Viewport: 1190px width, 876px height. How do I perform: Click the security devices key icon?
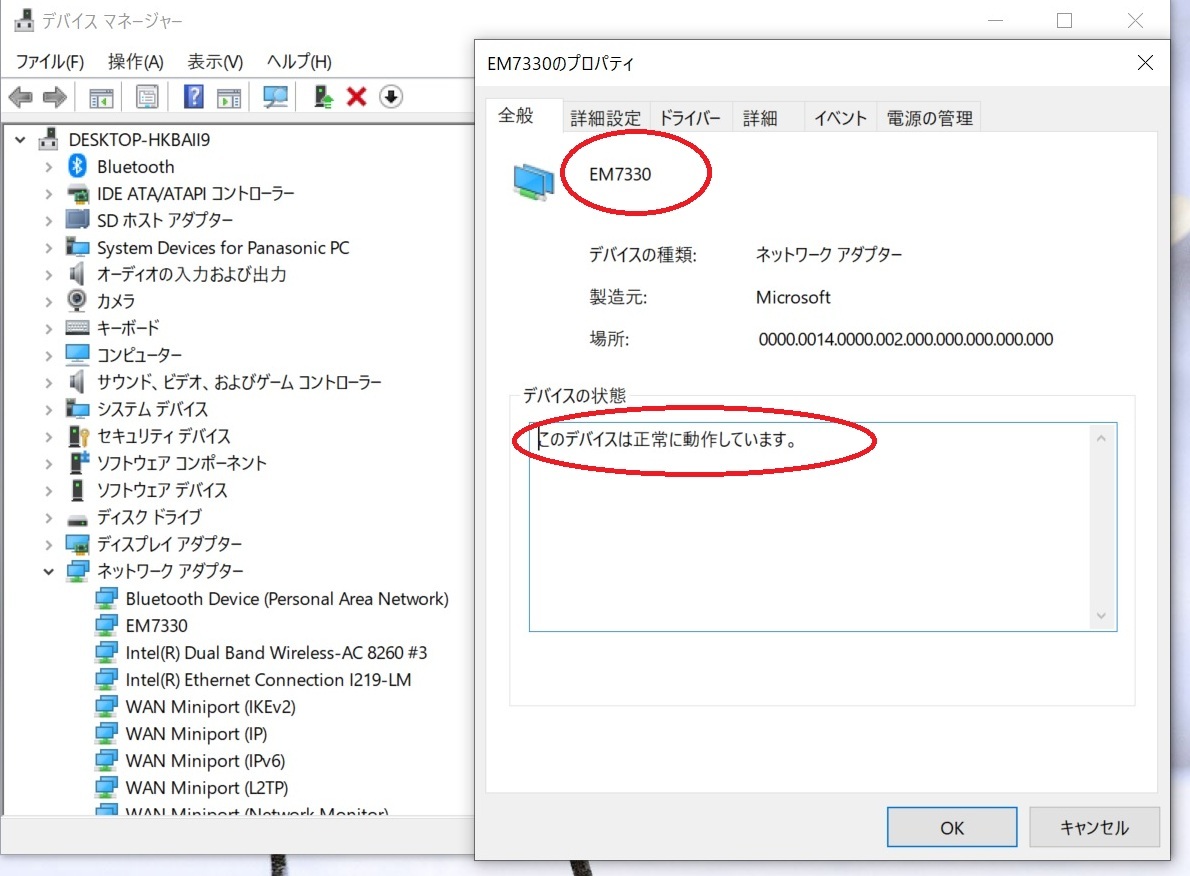(79, 436)
